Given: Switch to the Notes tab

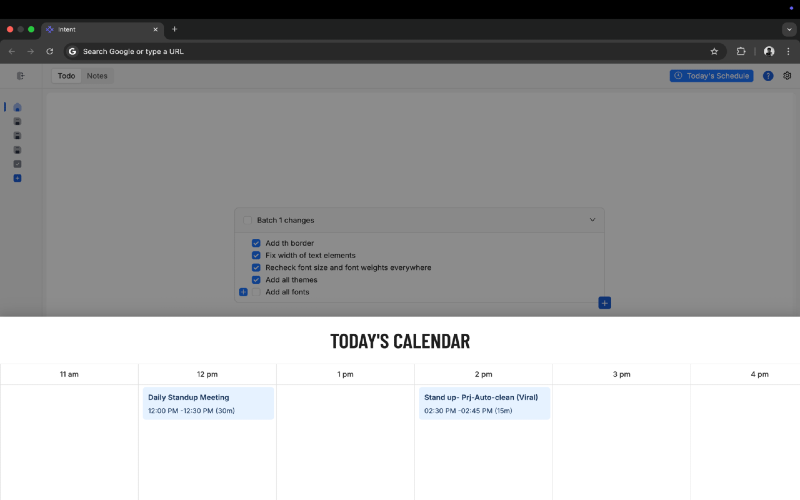Looking at the screenshot, I should 97,76.
